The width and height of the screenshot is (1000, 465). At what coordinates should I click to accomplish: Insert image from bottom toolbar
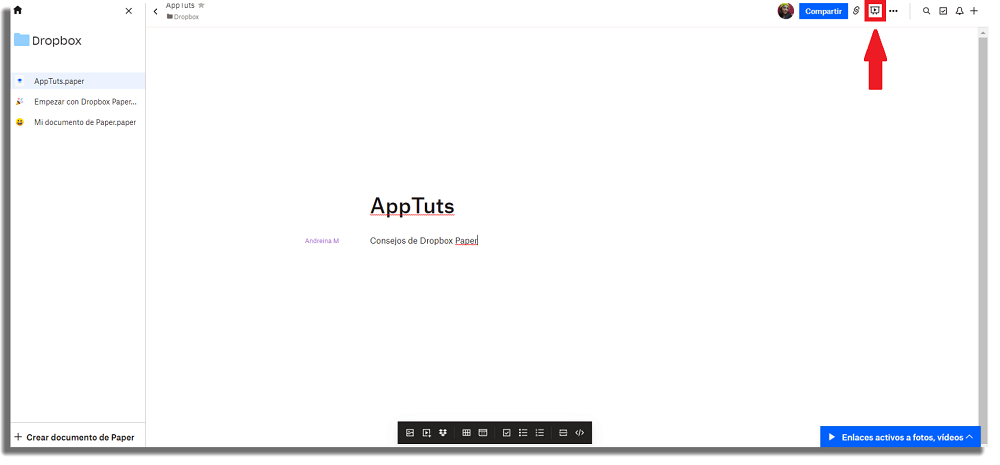(410, 432)
